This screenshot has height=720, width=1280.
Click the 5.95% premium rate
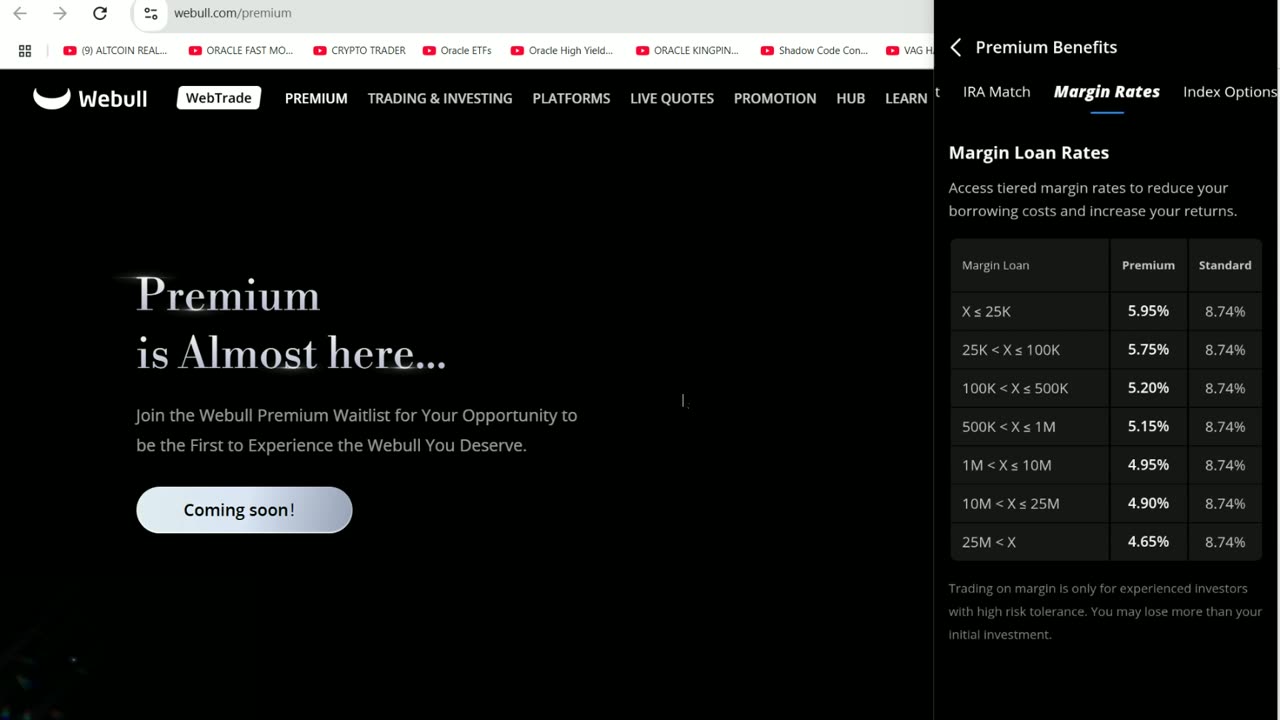(x=1148, y=311)
